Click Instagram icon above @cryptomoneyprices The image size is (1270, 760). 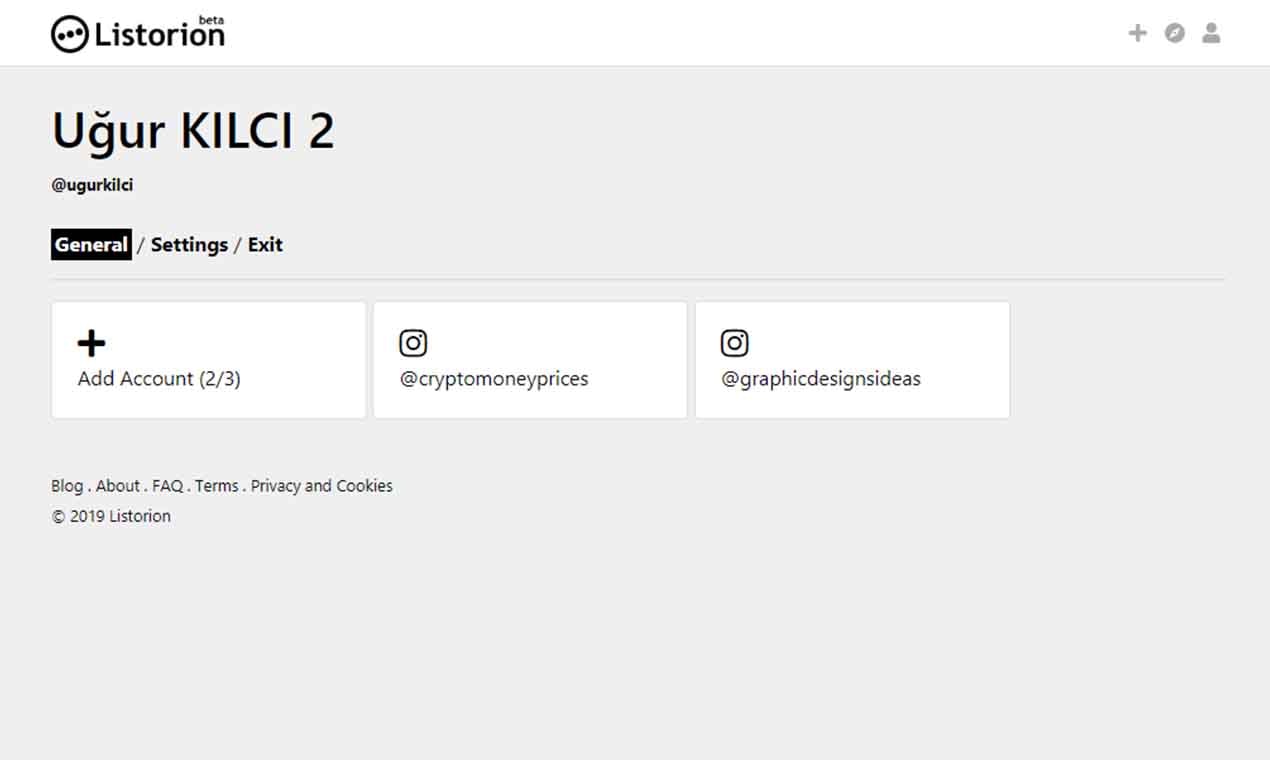pos(413,343)
